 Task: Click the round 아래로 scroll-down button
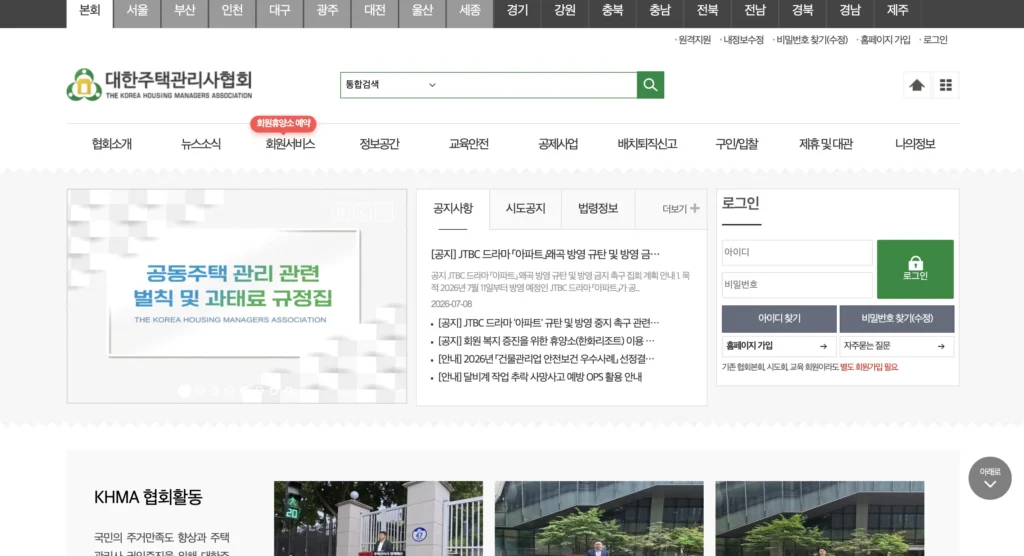pos(990,478)
